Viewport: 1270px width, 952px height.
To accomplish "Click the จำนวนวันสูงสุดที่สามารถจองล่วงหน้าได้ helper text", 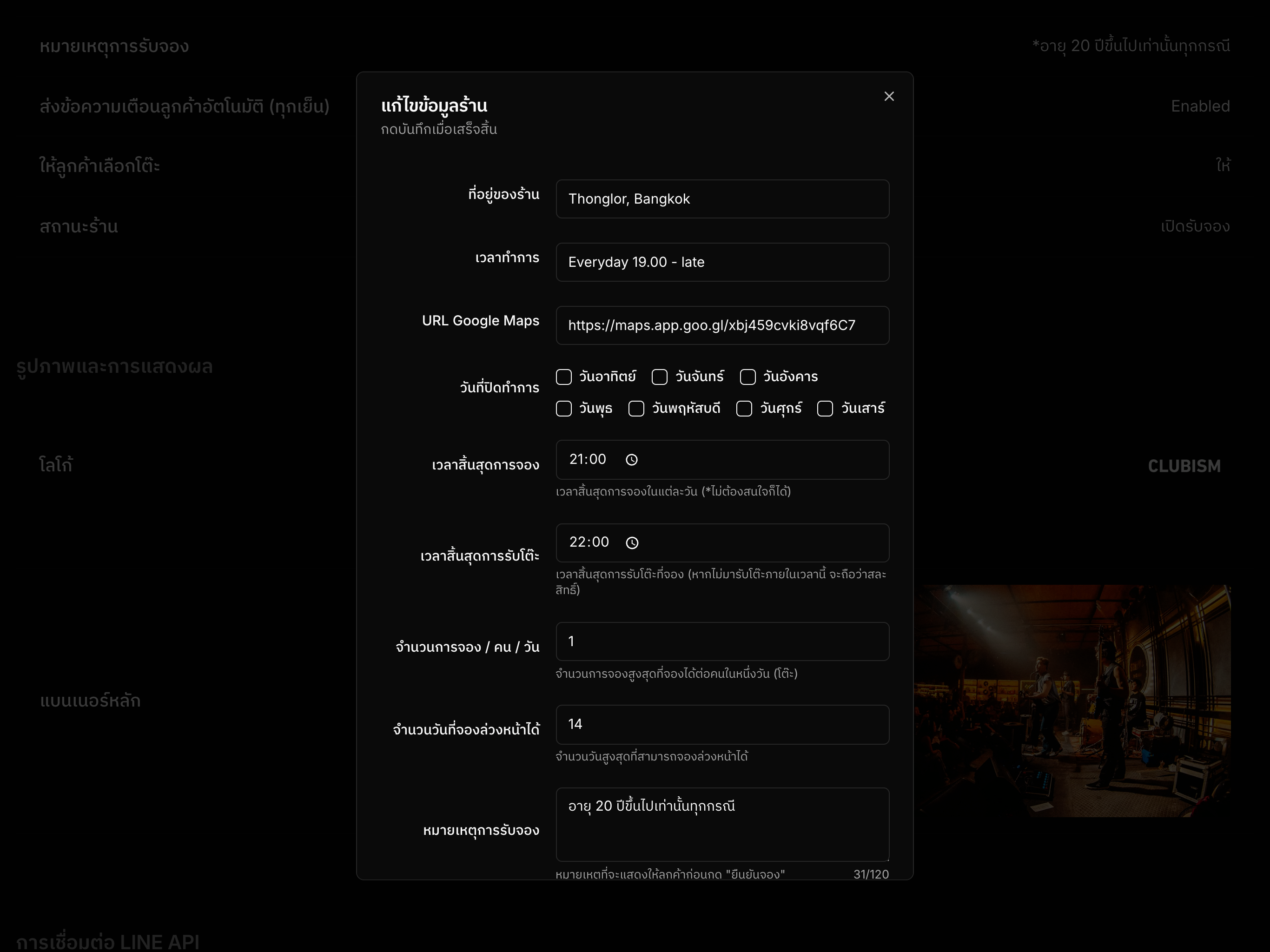I will click(x=652, y=757).
